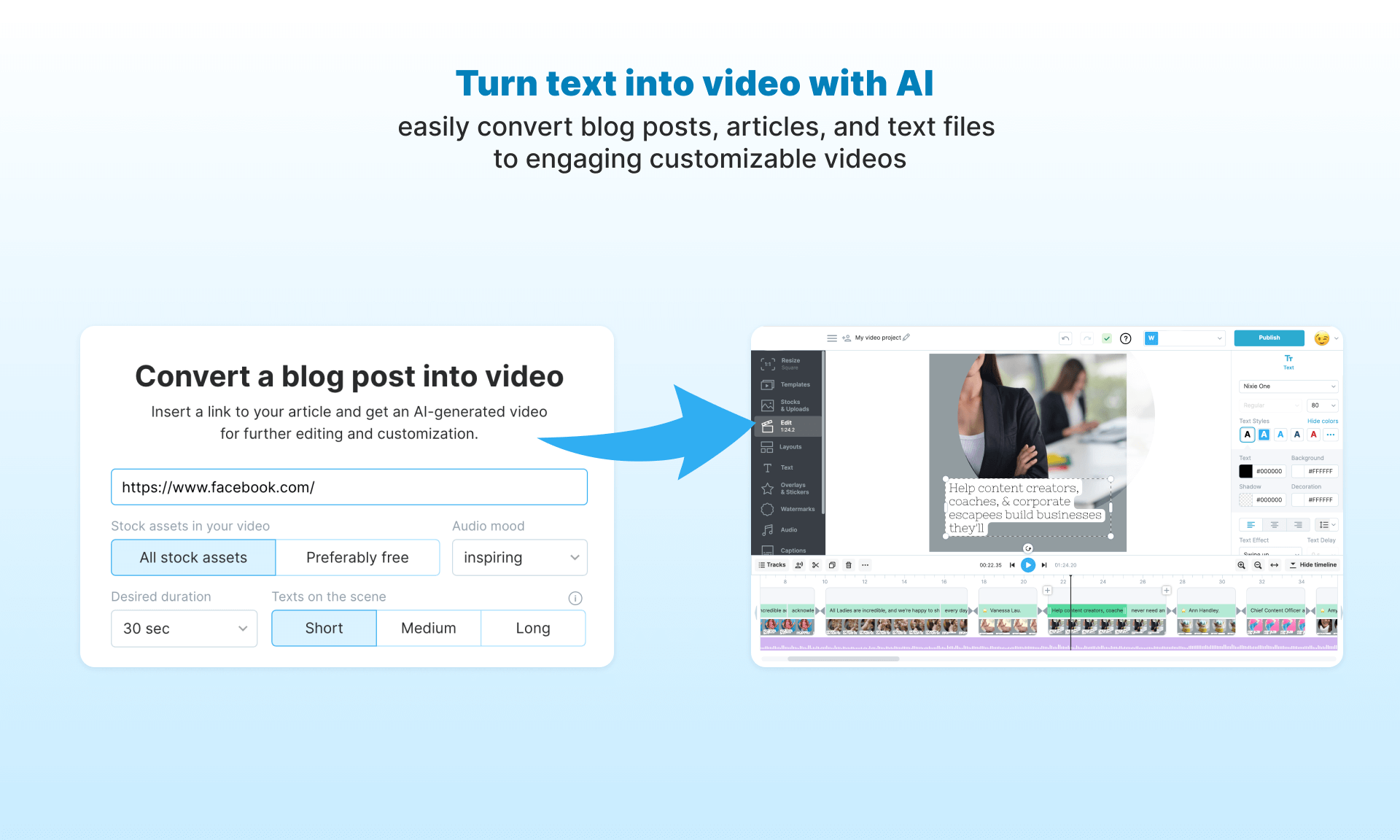Click the URL input field

[x=349, y=486]
